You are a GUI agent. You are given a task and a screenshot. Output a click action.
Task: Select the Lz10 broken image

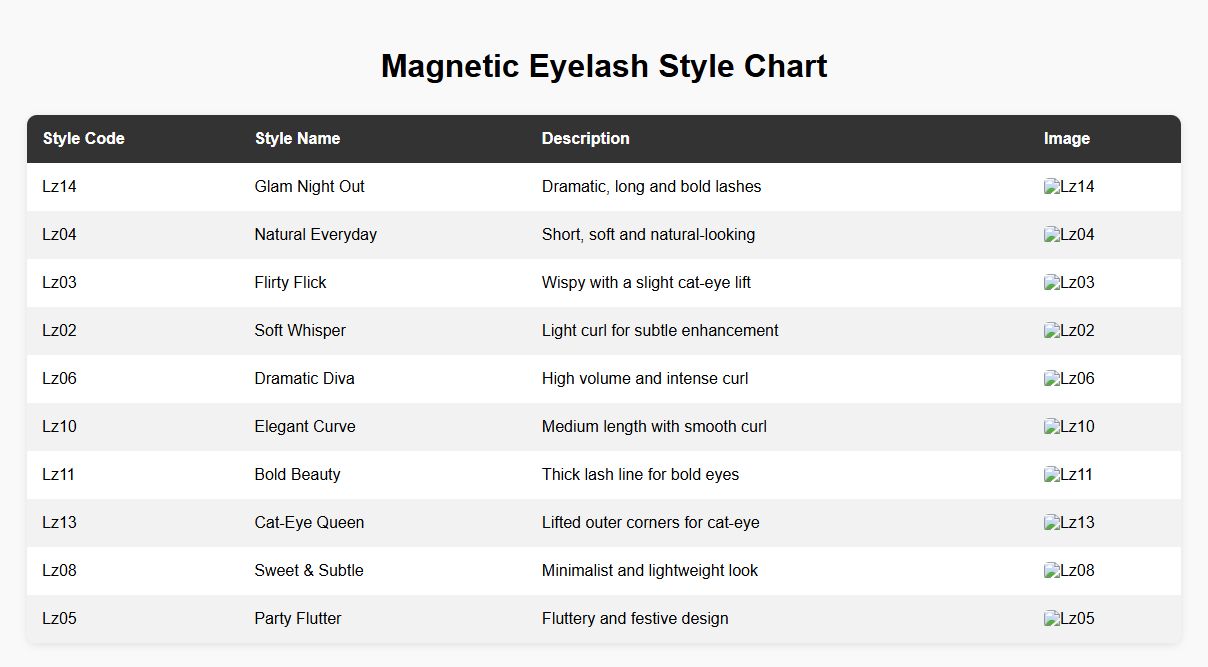pyautogui.click(x=1068, y=427)
